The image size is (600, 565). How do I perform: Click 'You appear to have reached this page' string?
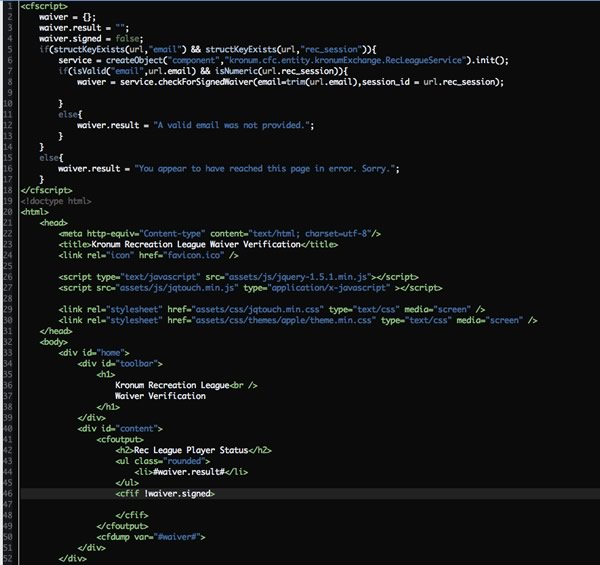pyautogui.click(x=264, y=169)
